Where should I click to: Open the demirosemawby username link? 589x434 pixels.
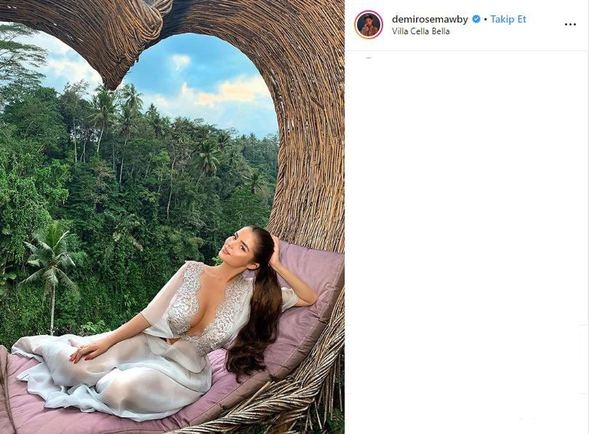click(x=430, y=19)
